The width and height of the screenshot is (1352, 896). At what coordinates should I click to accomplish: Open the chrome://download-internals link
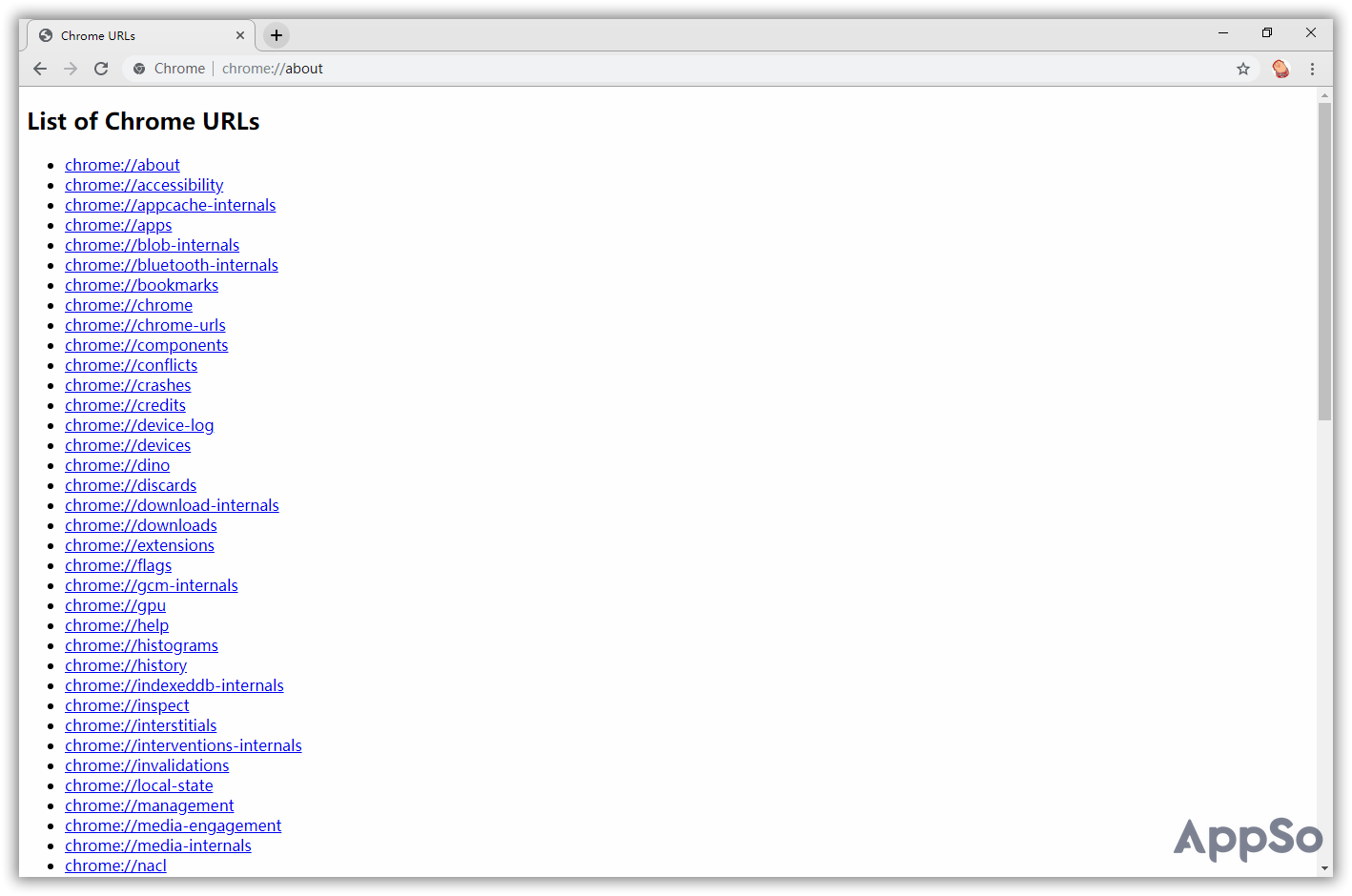pyautogui.click(x=172, y=505)
